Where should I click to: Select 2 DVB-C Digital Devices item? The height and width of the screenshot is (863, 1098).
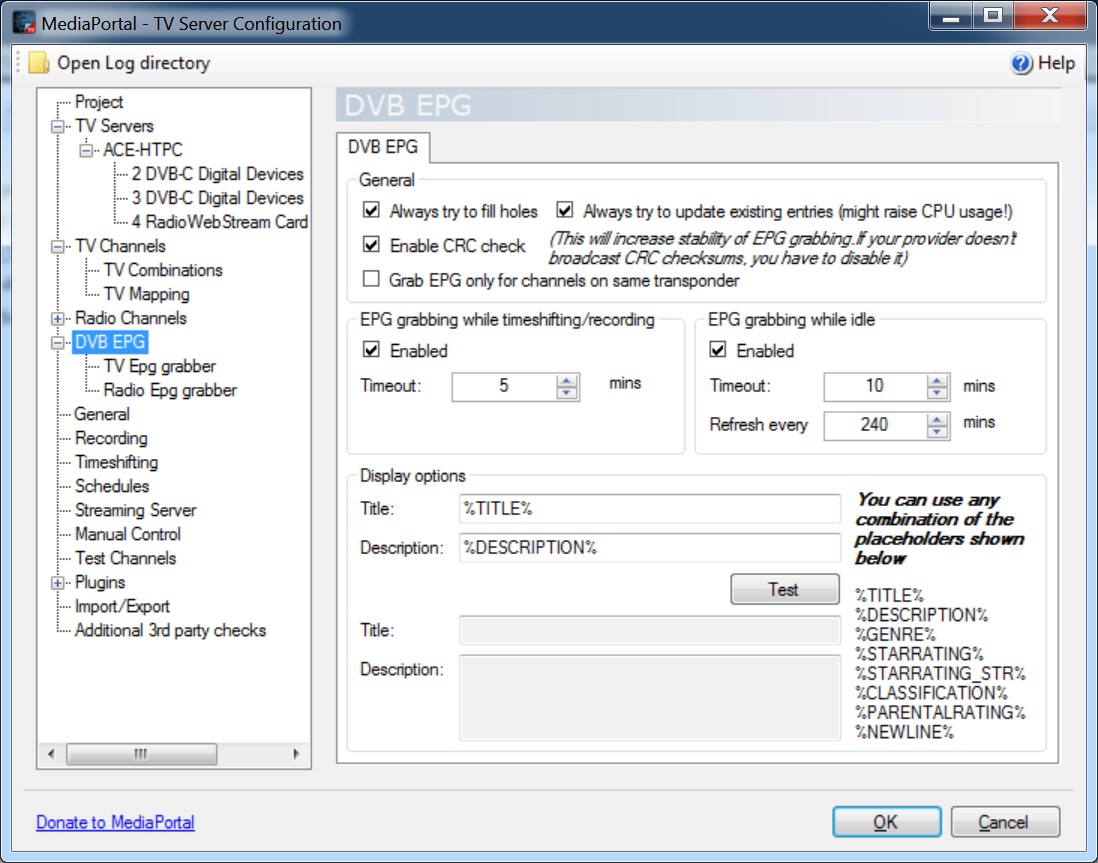coord(218,174)
